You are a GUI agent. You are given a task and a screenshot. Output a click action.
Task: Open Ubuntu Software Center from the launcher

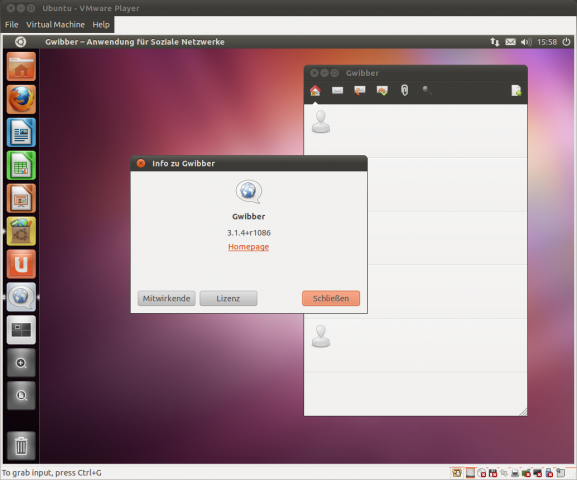(21, 231)
